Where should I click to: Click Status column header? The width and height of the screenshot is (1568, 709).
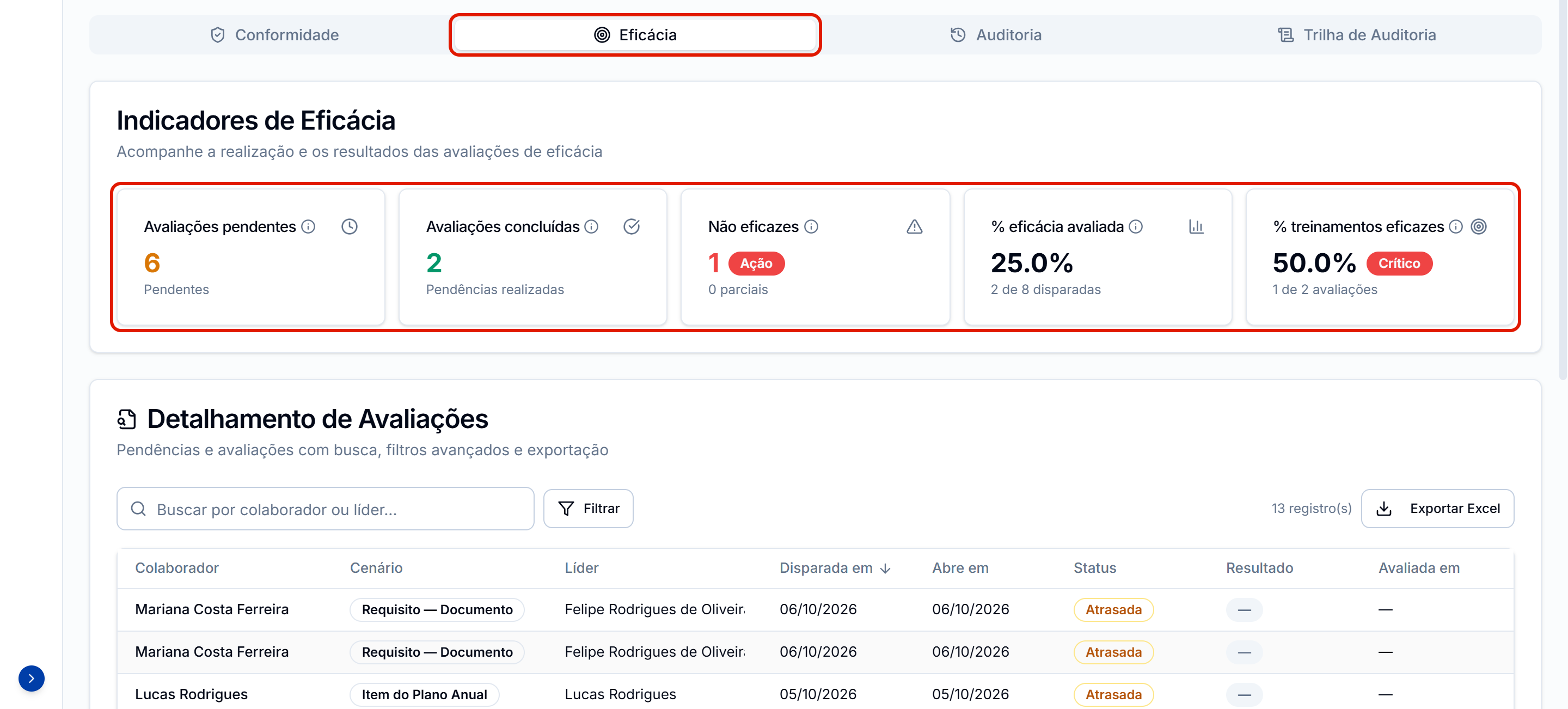tap(1094, 568)
